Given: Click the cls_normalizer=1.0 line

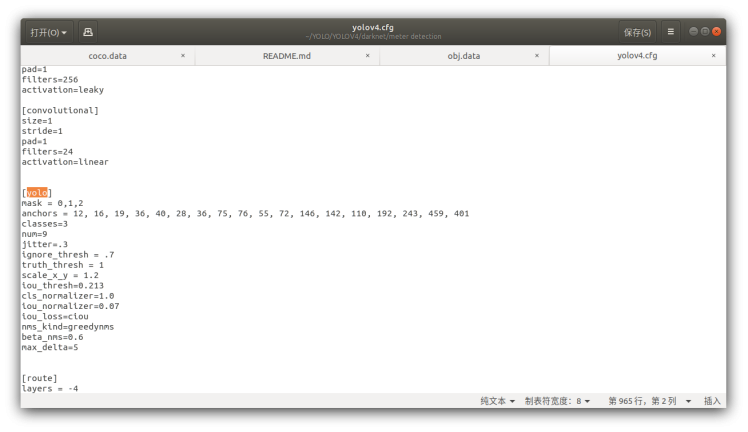Looking at the screenshot, I should click(68, 296).
